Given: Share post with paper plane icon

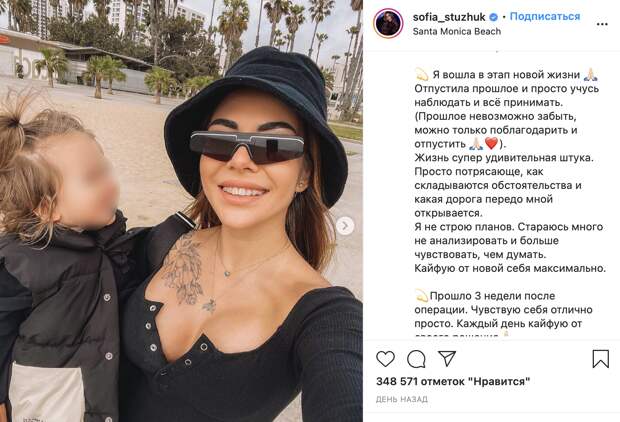Looking at the screenshot, I should tap(447, 358).
